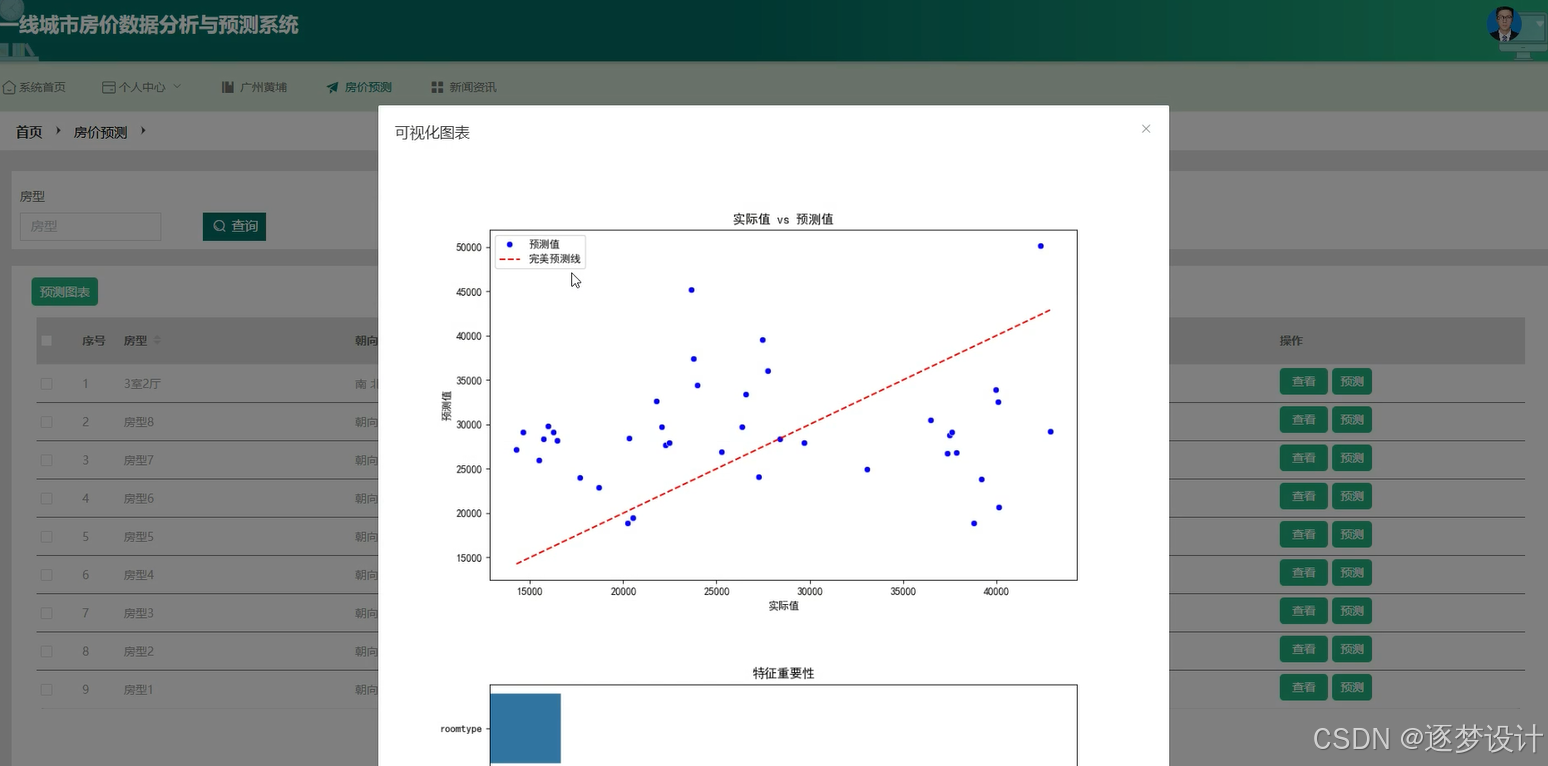Check the checkbox for 房型1 row
This screenshot has height=766, width=1548.
[x=46, y=690]
